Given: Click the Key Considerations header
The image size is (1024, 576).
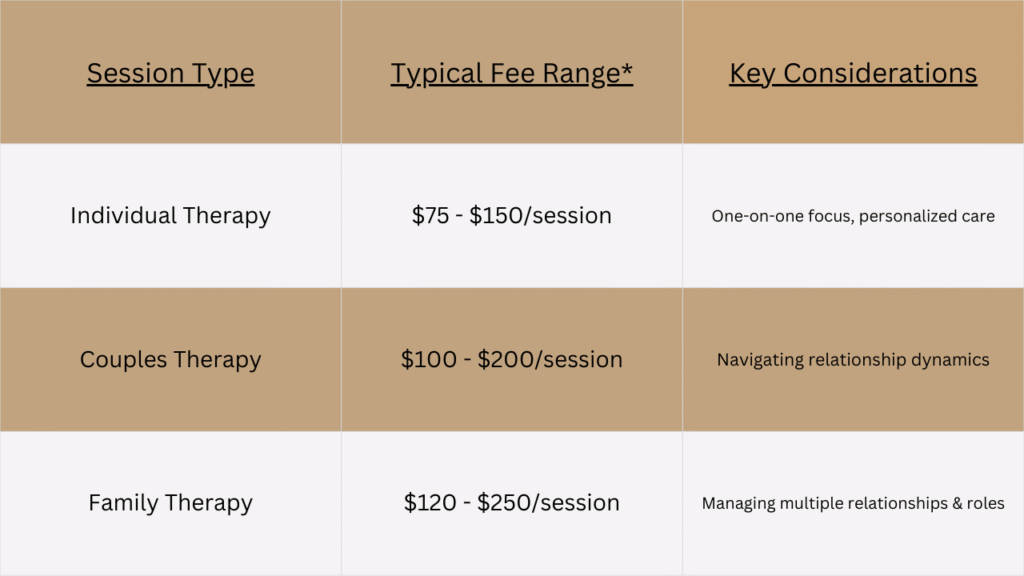Looking at the screenshot, I should (853, 73).
